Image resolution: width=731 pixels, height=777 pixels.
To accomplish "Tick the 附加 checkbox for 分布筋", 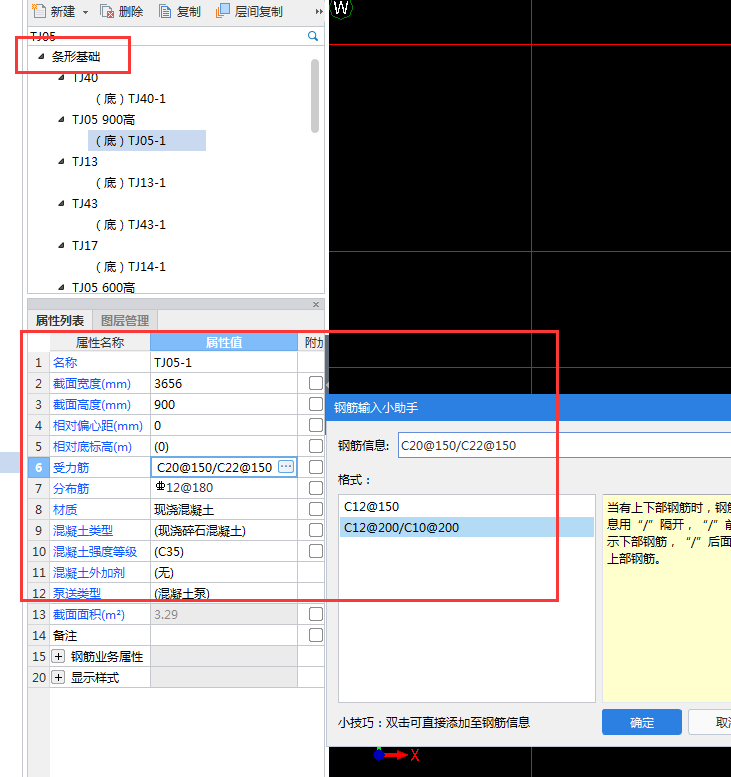I will (x=316, y=488).
